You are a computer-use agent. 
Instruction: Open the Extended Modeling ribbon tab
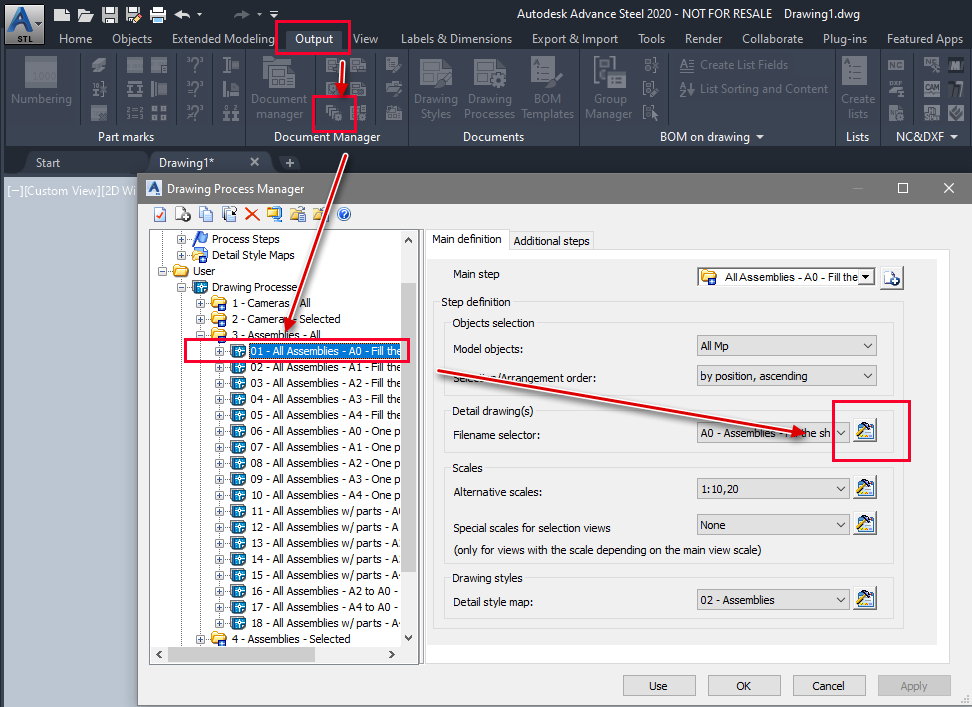tap(222, 39)
